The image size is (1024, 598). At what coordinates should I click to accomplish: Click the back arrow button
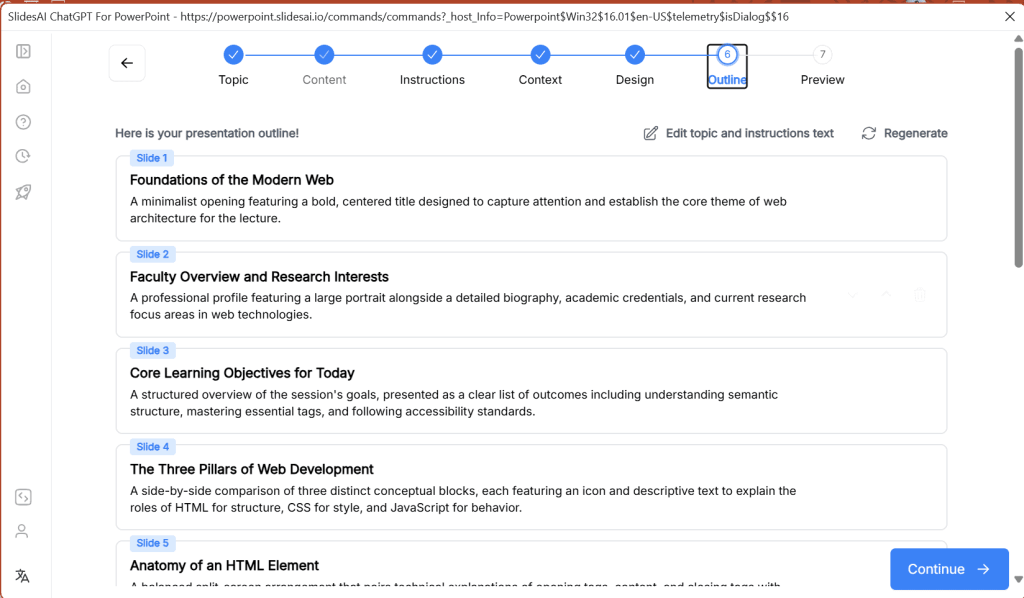coord(127,63)
